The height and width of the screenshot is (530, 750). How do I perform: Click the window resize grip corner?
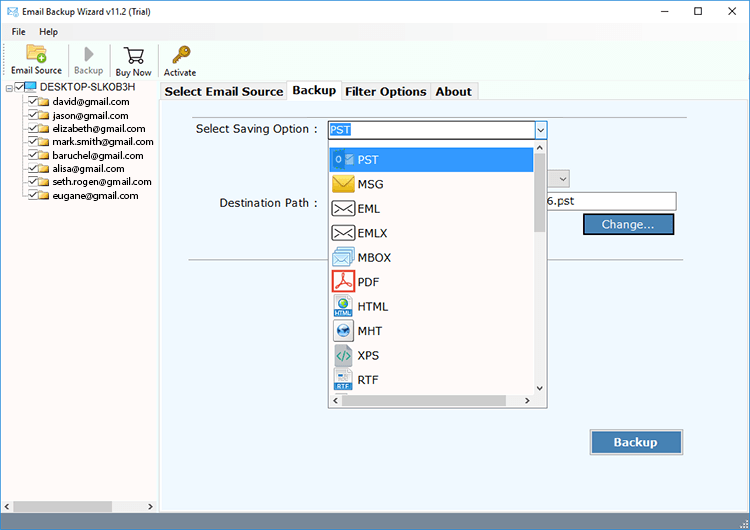[x=744, y=524]
